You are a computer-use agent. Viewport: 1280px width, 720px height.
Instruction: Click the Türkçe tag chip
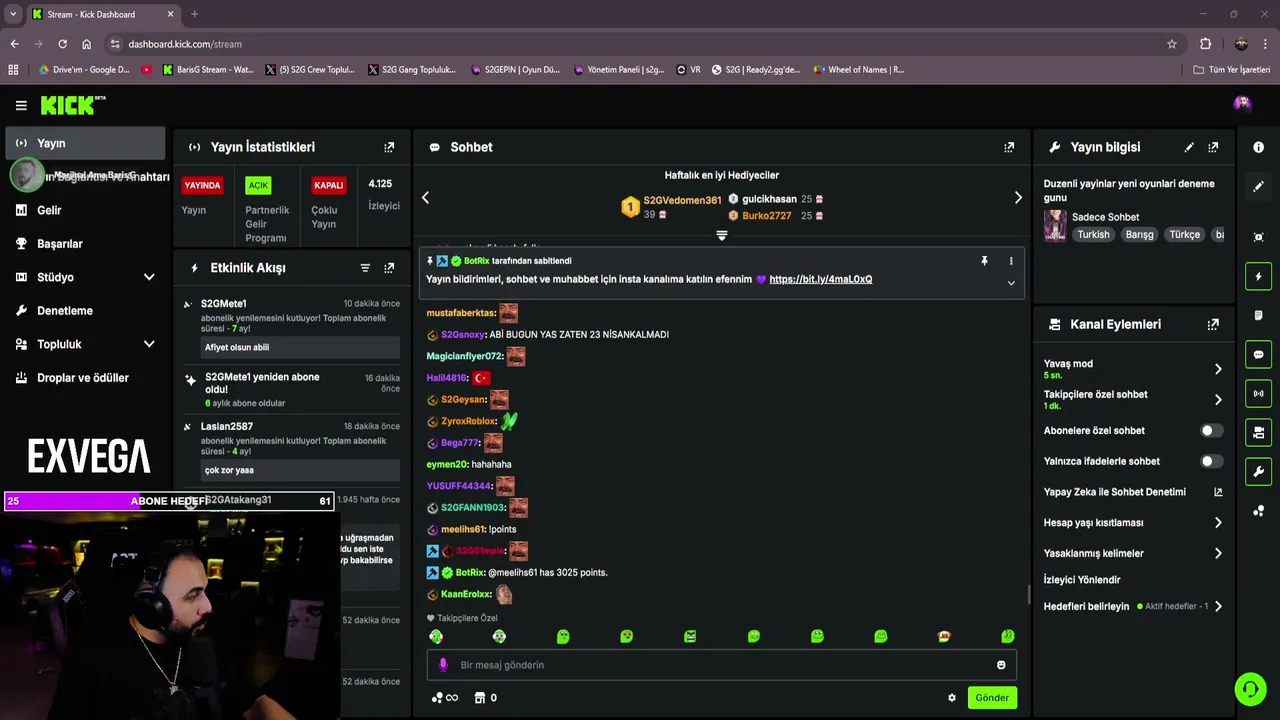(1184, 235)
